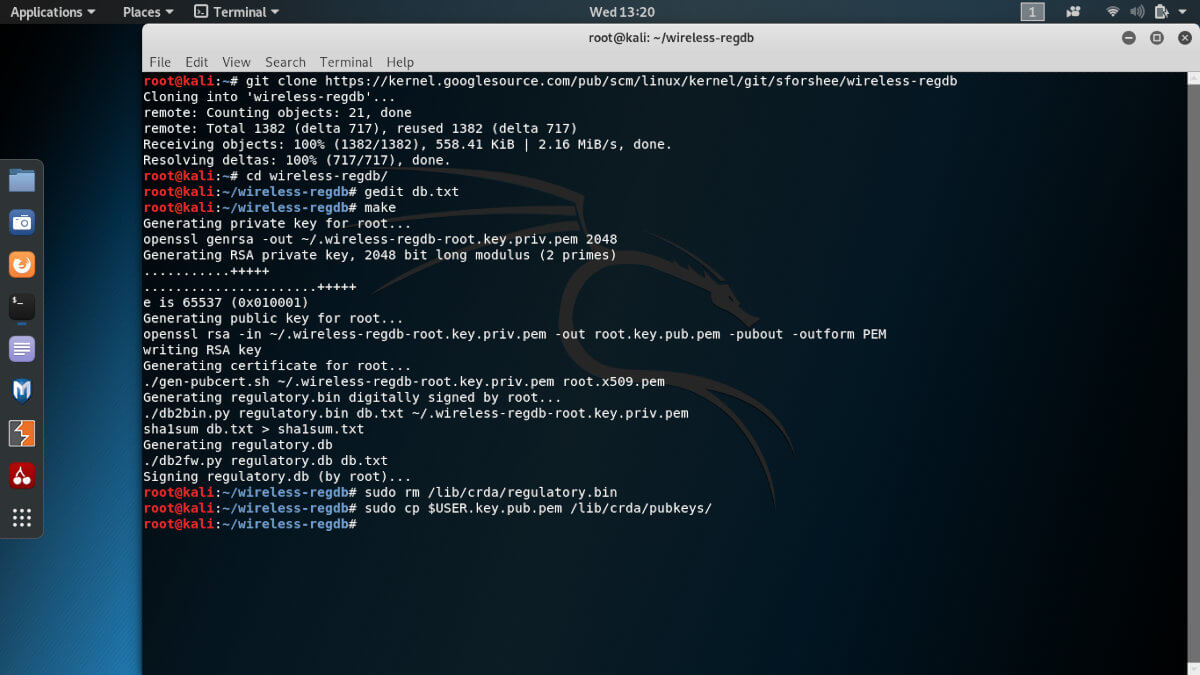Launch Cherrytree from the dock
1200x675 pixels.
point(22,476)
